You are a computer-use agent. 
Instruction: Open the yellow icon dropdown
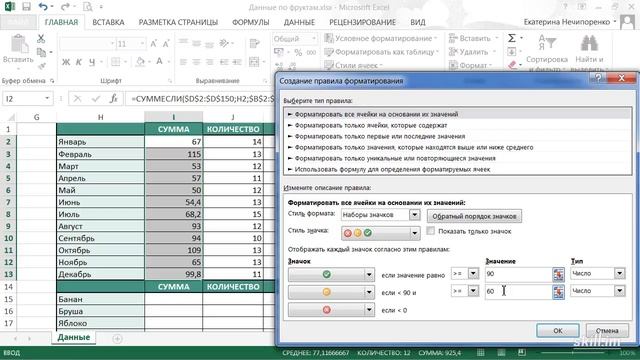click(x=369, y=292)
